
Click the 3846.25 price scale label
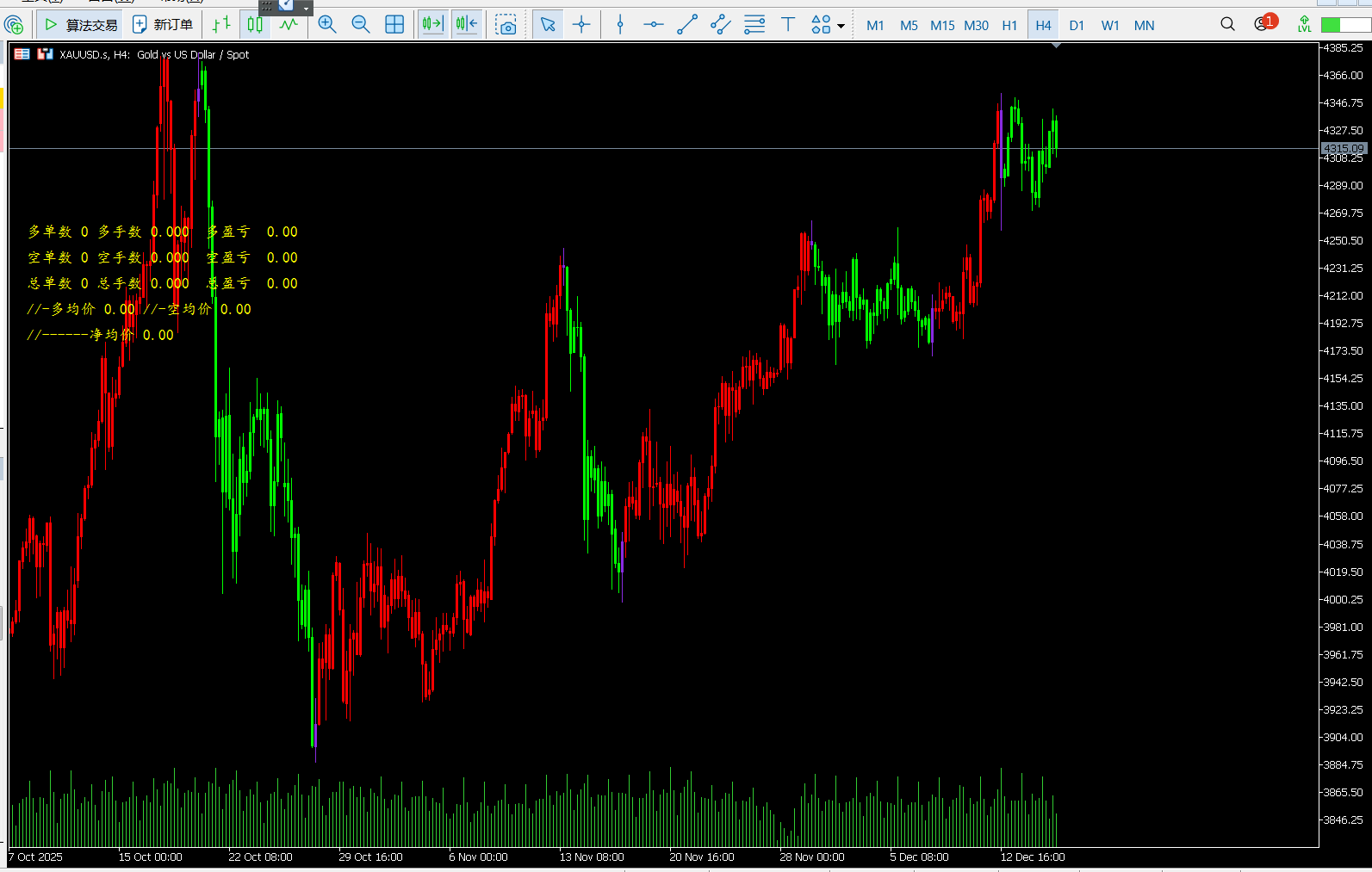[x=1343, y=819]
